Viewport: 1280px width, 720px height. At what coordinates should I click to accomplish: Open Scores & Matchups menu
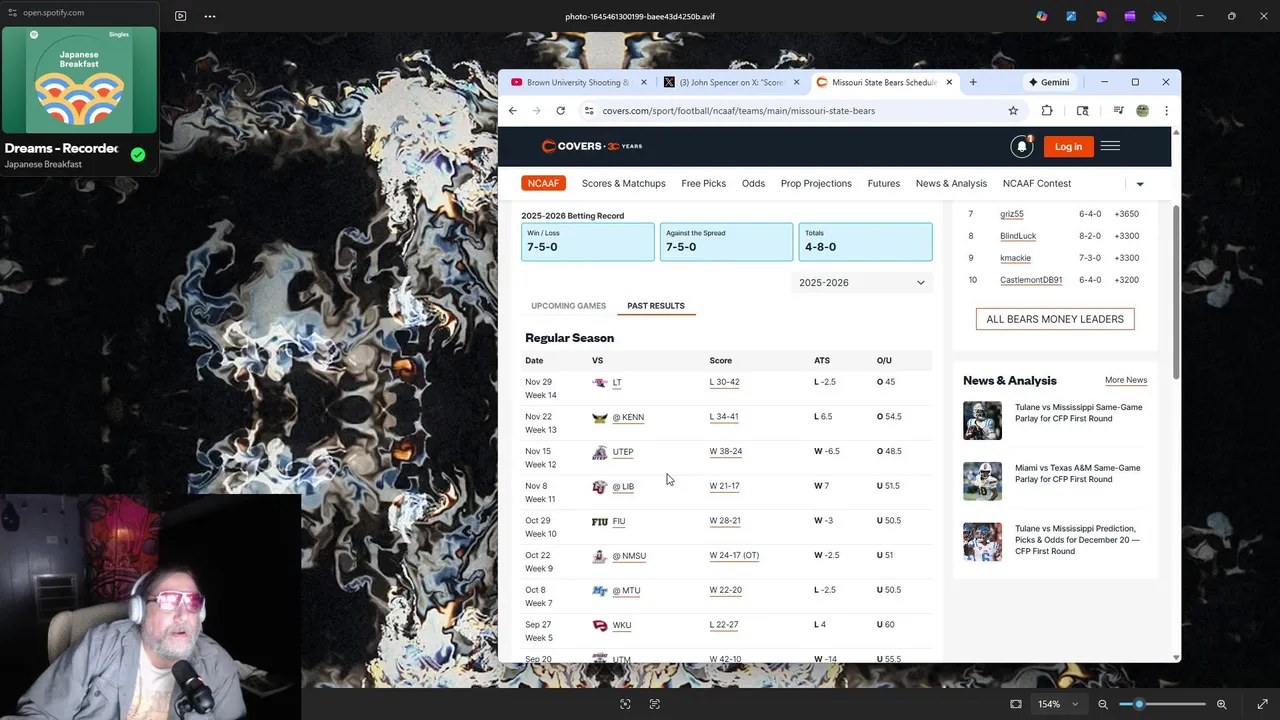623,184
